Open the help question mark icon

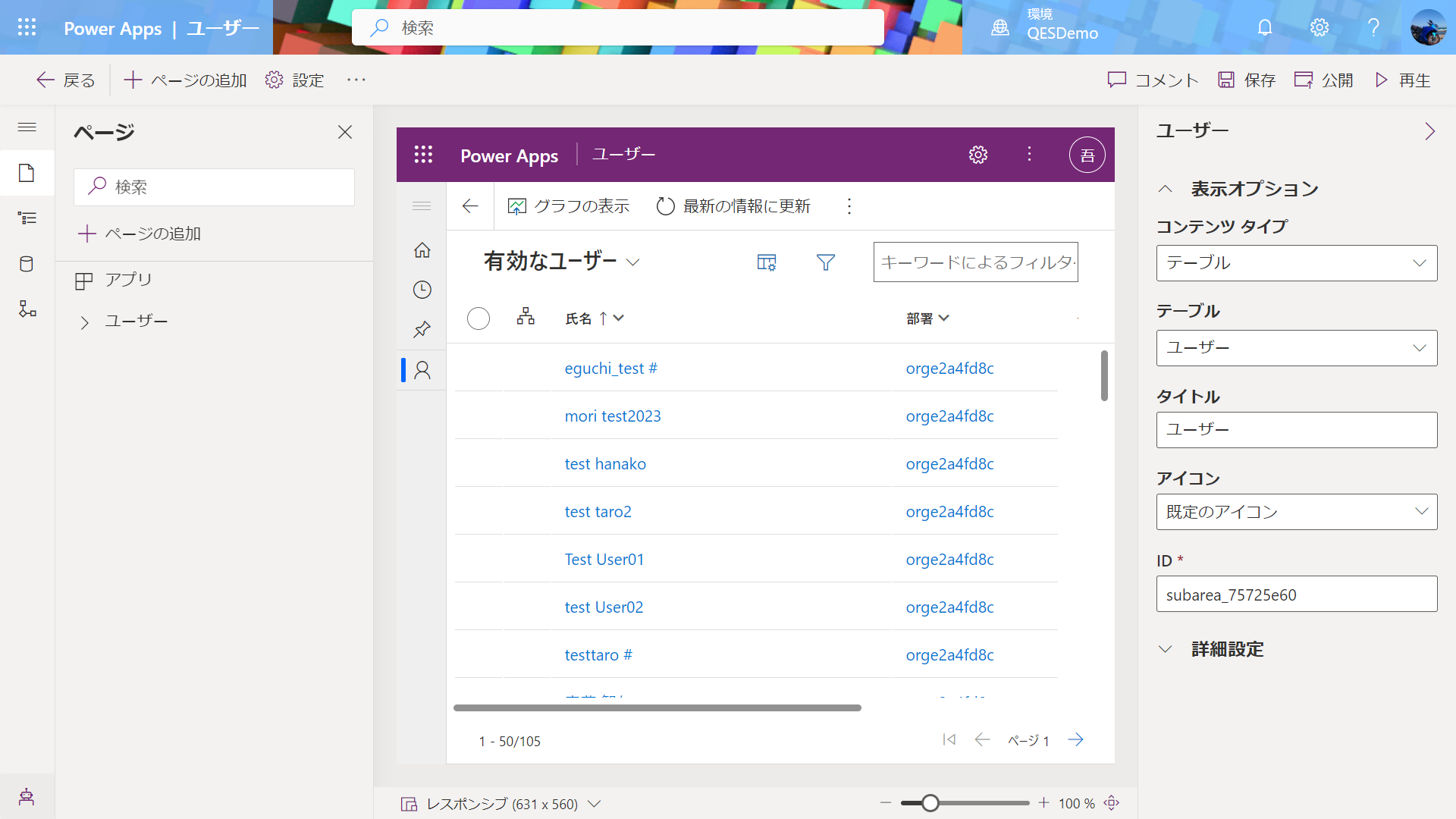pyautogui.click(x=1373, y=28)
